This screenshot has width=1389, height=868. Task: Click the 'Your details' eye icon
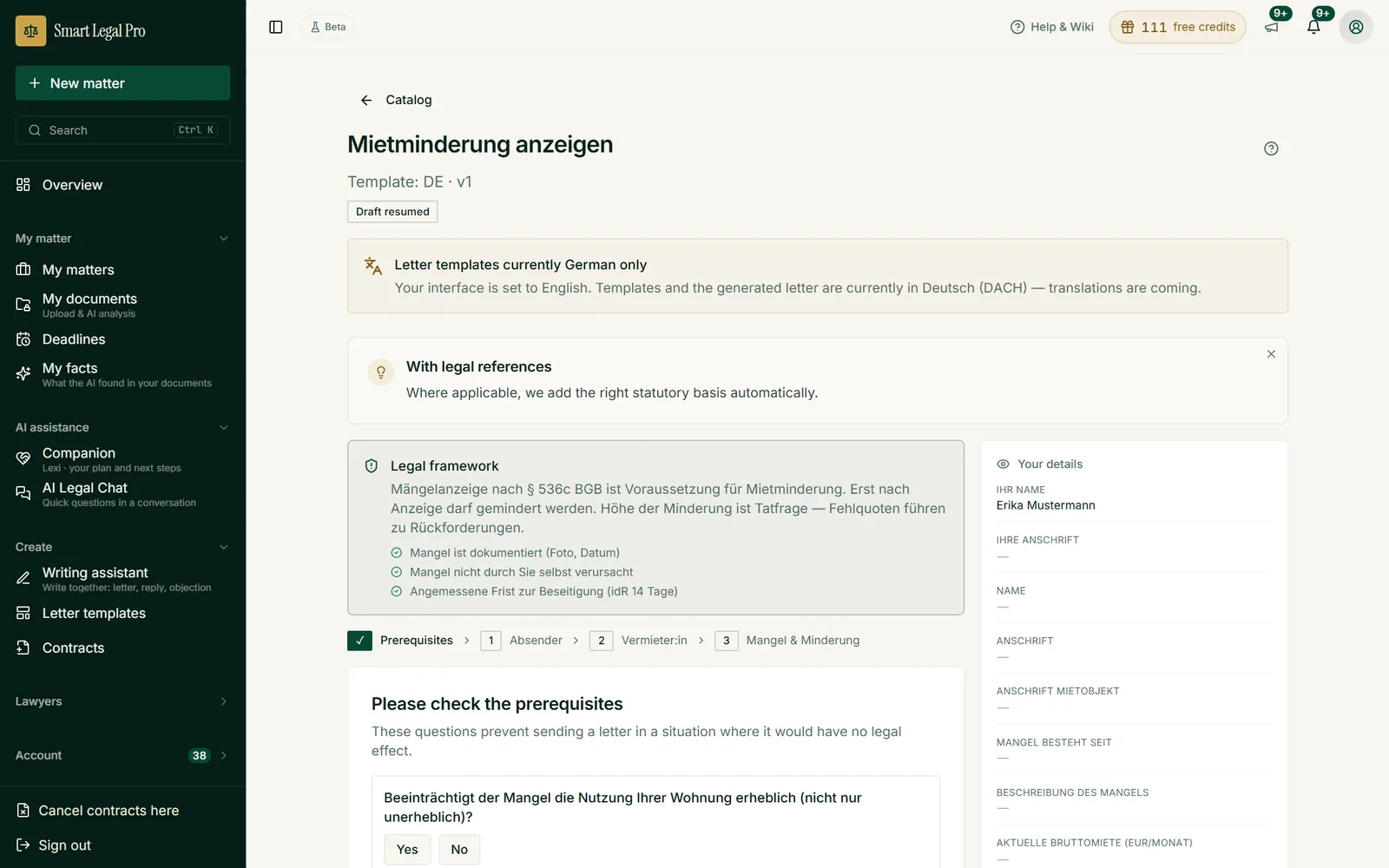pyautogui.click(x=1003, y=464)
